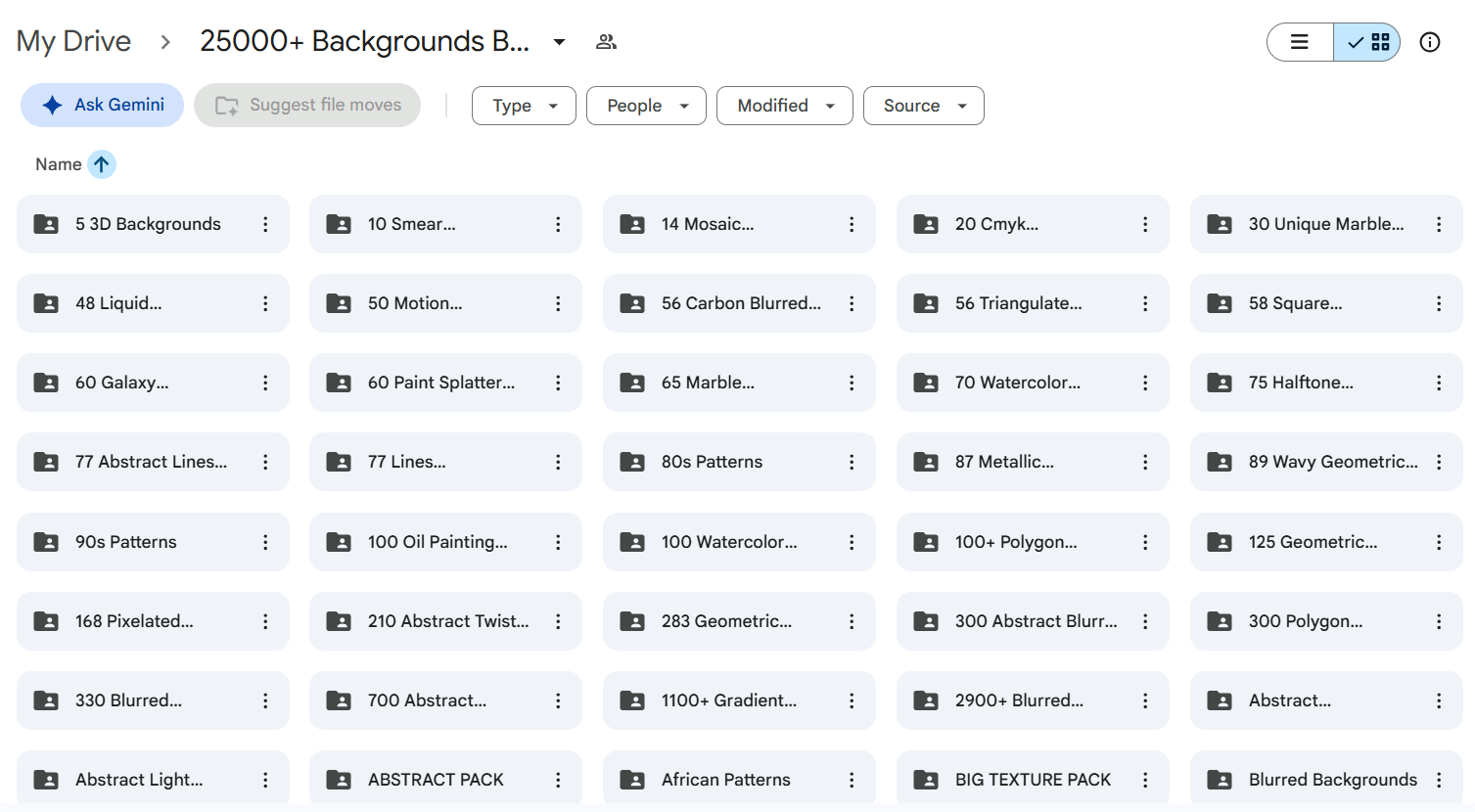The image size is (1475, 812).
Task: Open more options for 10 Smear folder
Action: pyautogui.click(x=558, y=224)
